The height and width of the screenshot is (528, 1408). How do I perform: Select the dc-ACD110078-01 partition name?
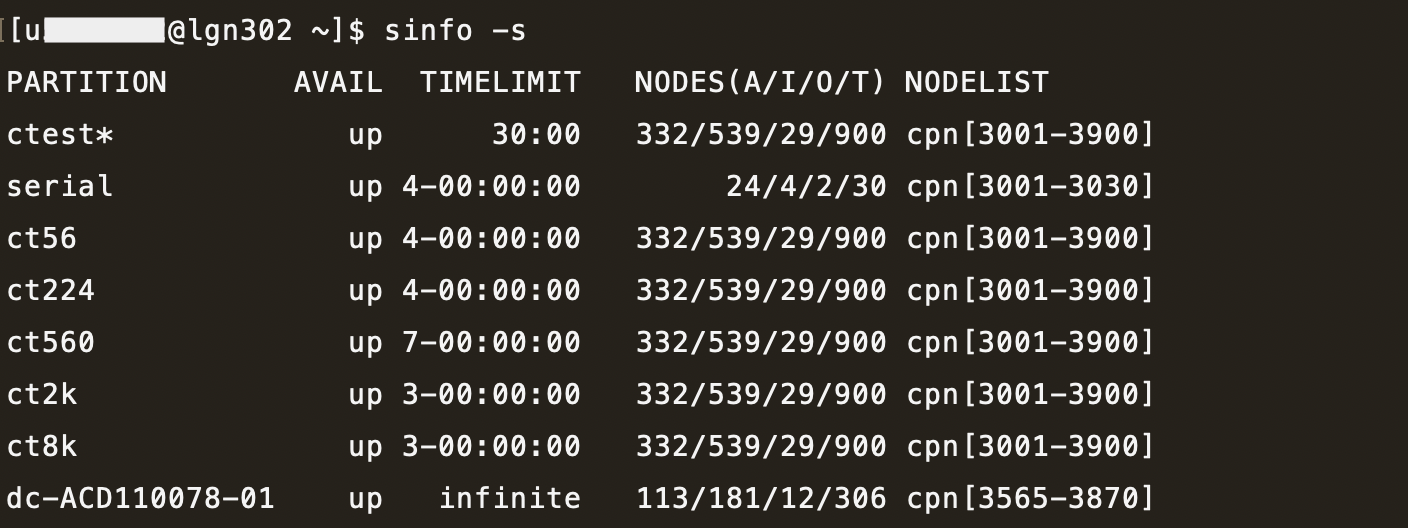[140, 498]
